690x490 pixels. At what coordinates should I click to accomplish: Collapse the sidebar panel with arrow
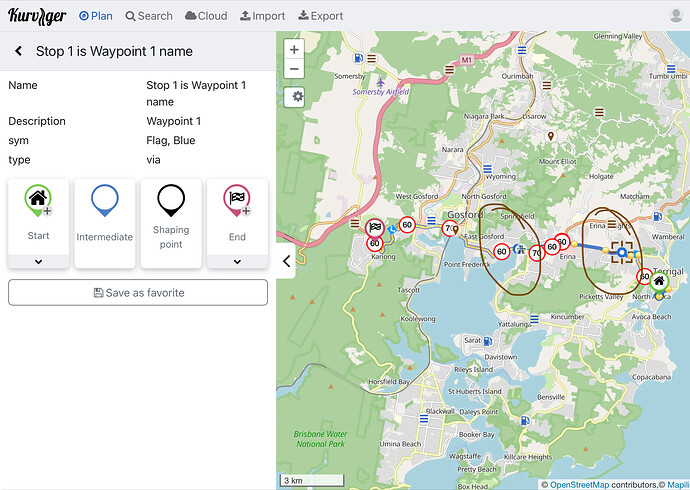pyautogui.click(x=287, y=262)
